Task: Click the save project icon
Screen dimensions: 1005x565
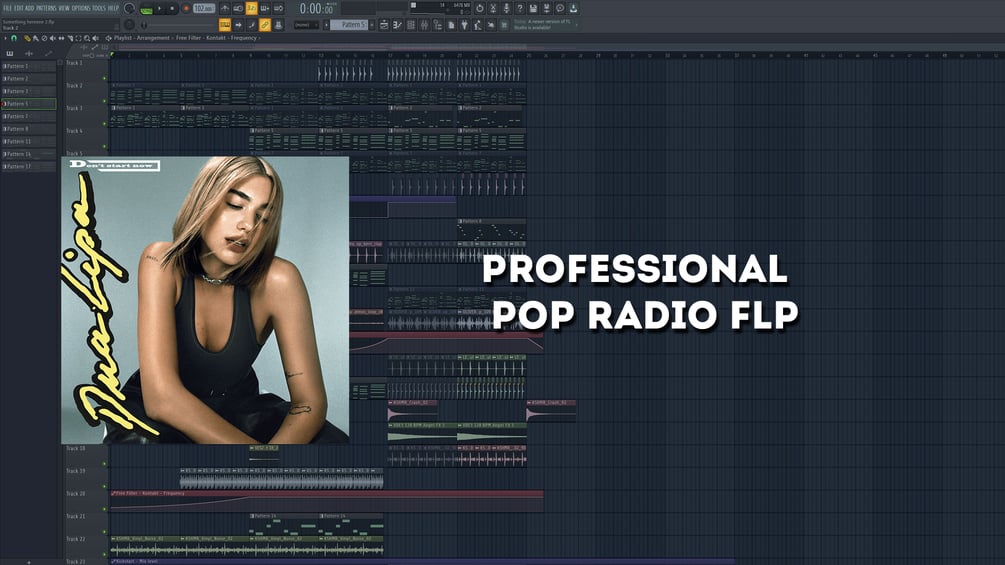Action: tap(533, 8)
